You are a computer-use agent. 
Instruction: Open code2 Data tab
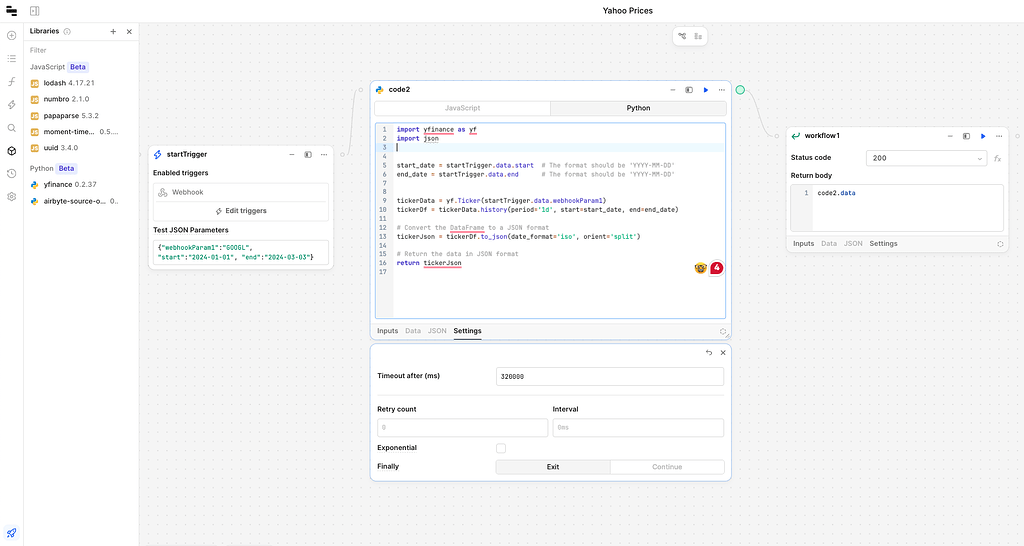[413, 331]
